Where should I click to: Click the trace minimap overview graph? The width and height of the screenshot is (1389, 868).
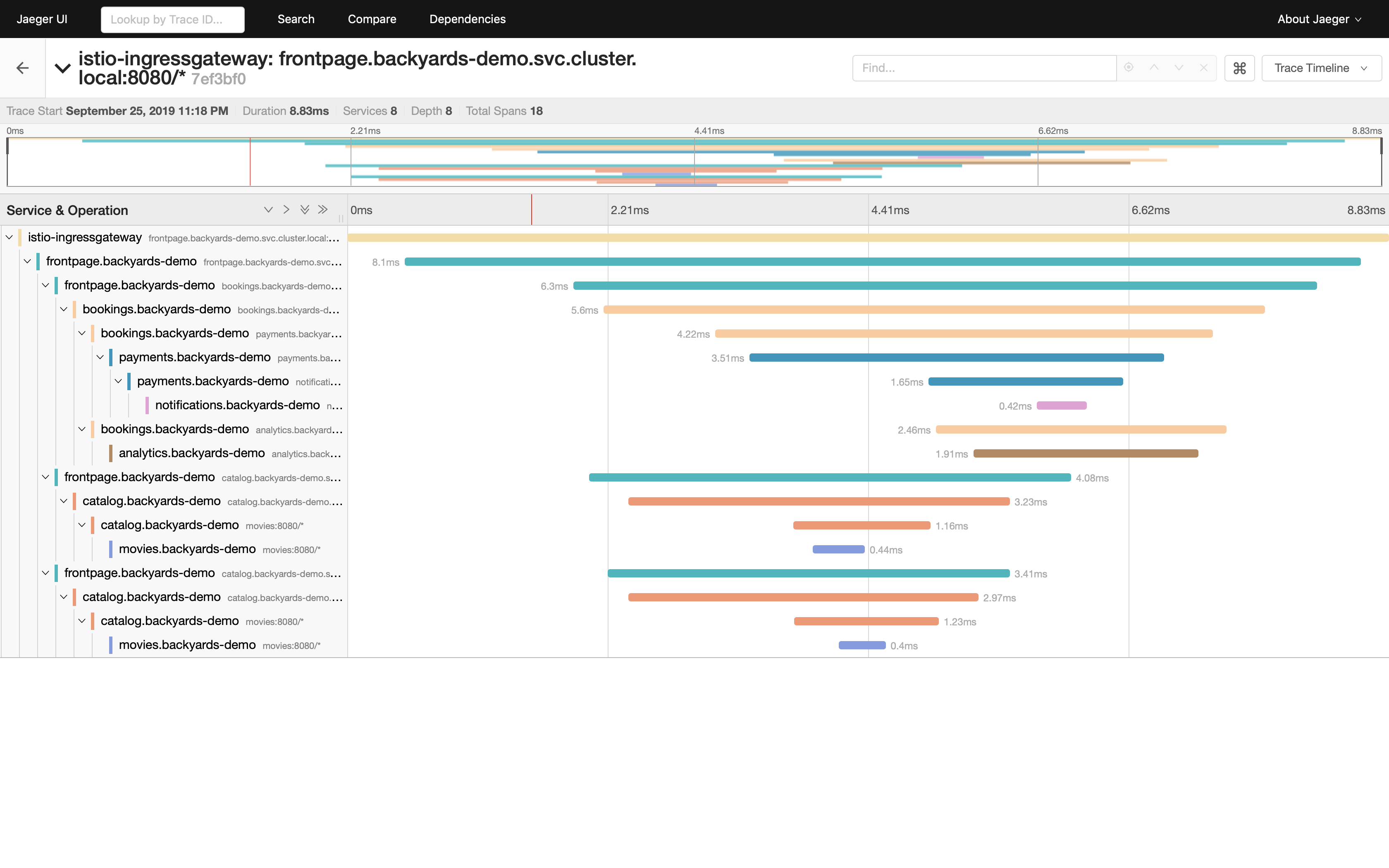point(694,162)
